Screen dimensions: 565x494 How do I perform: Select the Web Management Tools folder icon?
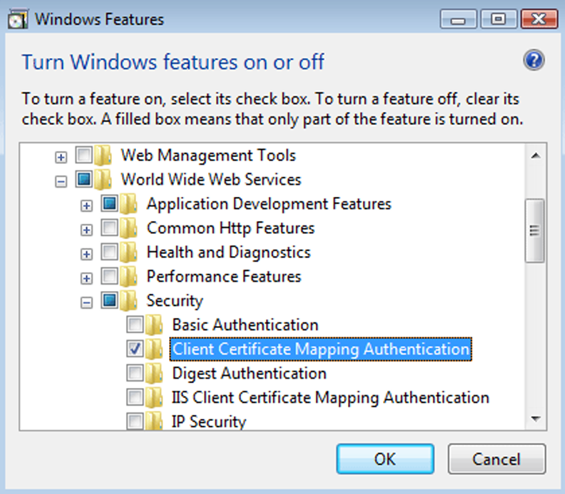103,156
